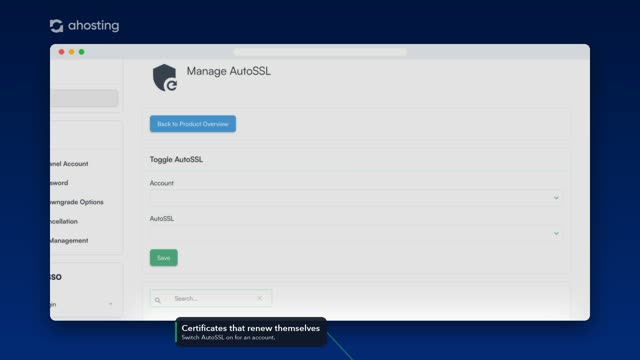Screen dimensions: 640x360
Task: Clear the search with the X icon
Action: click(260, 298)
